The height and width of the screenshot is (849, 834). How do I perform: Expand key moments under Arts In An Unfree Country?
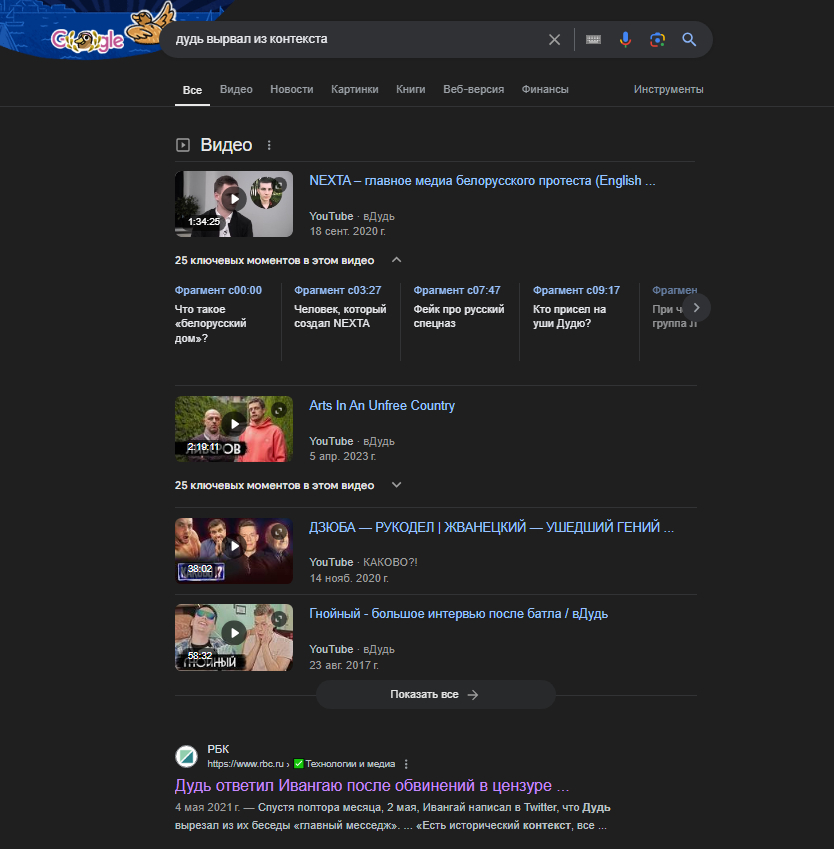pos(396,485)
